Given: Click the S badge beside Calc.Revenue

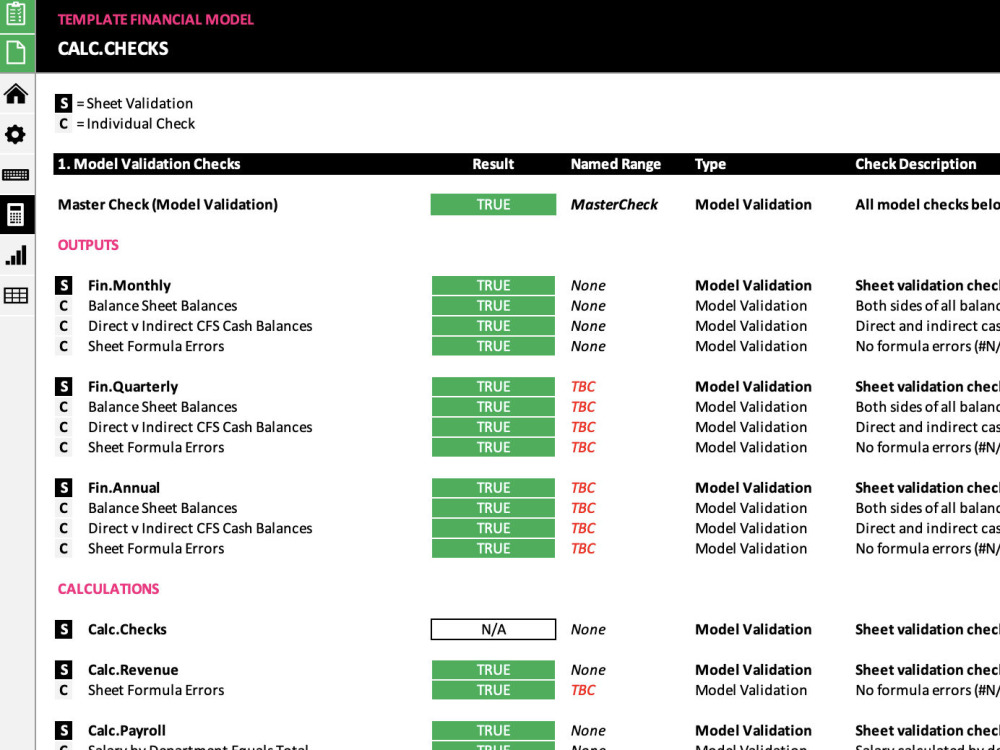Looking at the screenshot, I should click(63, 670).
